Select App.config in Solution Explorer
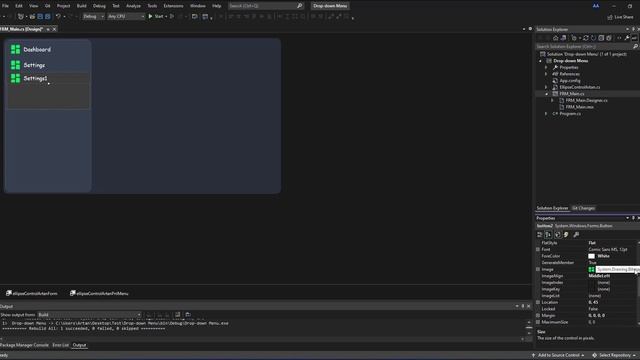Screen dimensions: 640x360 570,81
